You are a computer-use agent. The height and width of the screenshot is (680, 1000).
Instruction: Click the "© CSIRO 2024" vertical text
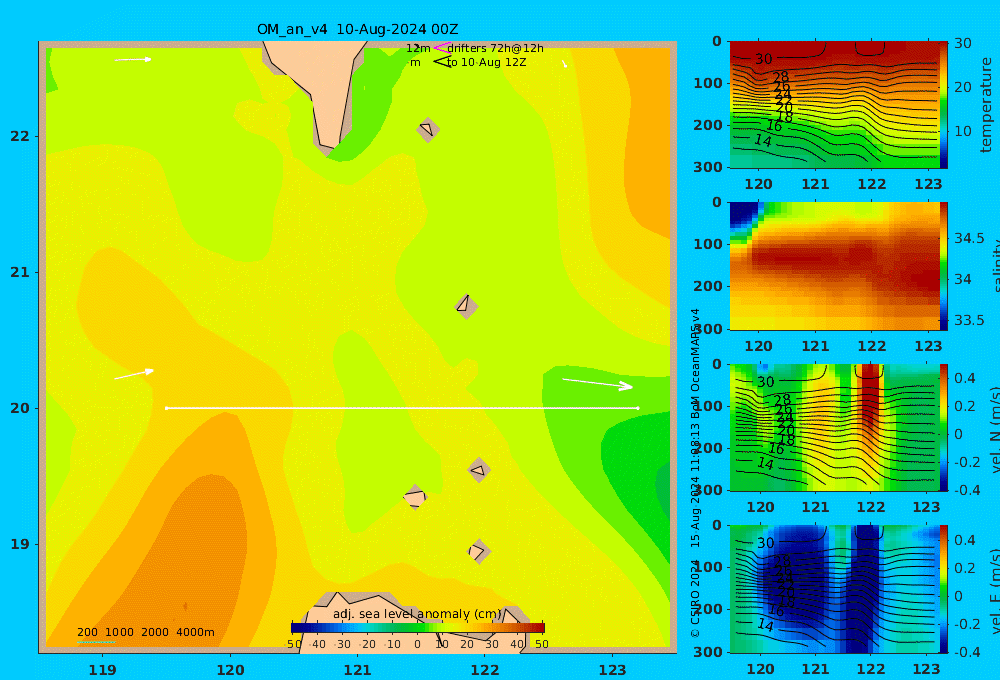pyautogui.click(x=695, y=598)
